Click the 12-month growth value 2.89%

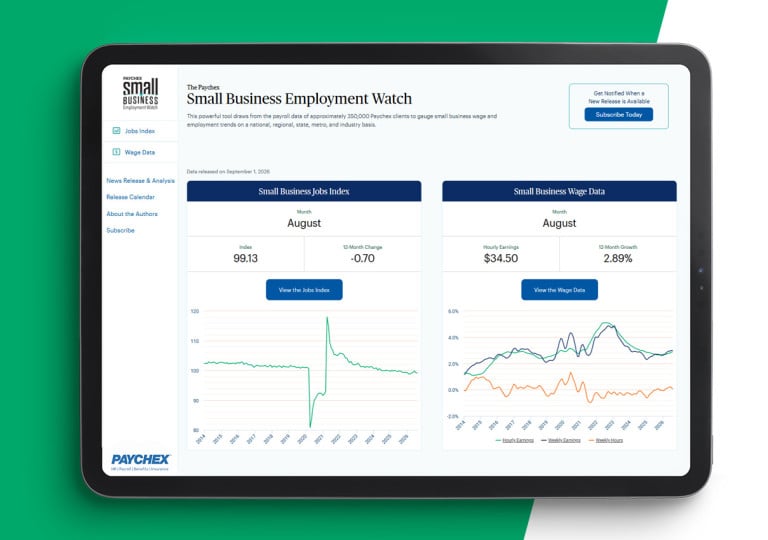[x=618, y=258]
